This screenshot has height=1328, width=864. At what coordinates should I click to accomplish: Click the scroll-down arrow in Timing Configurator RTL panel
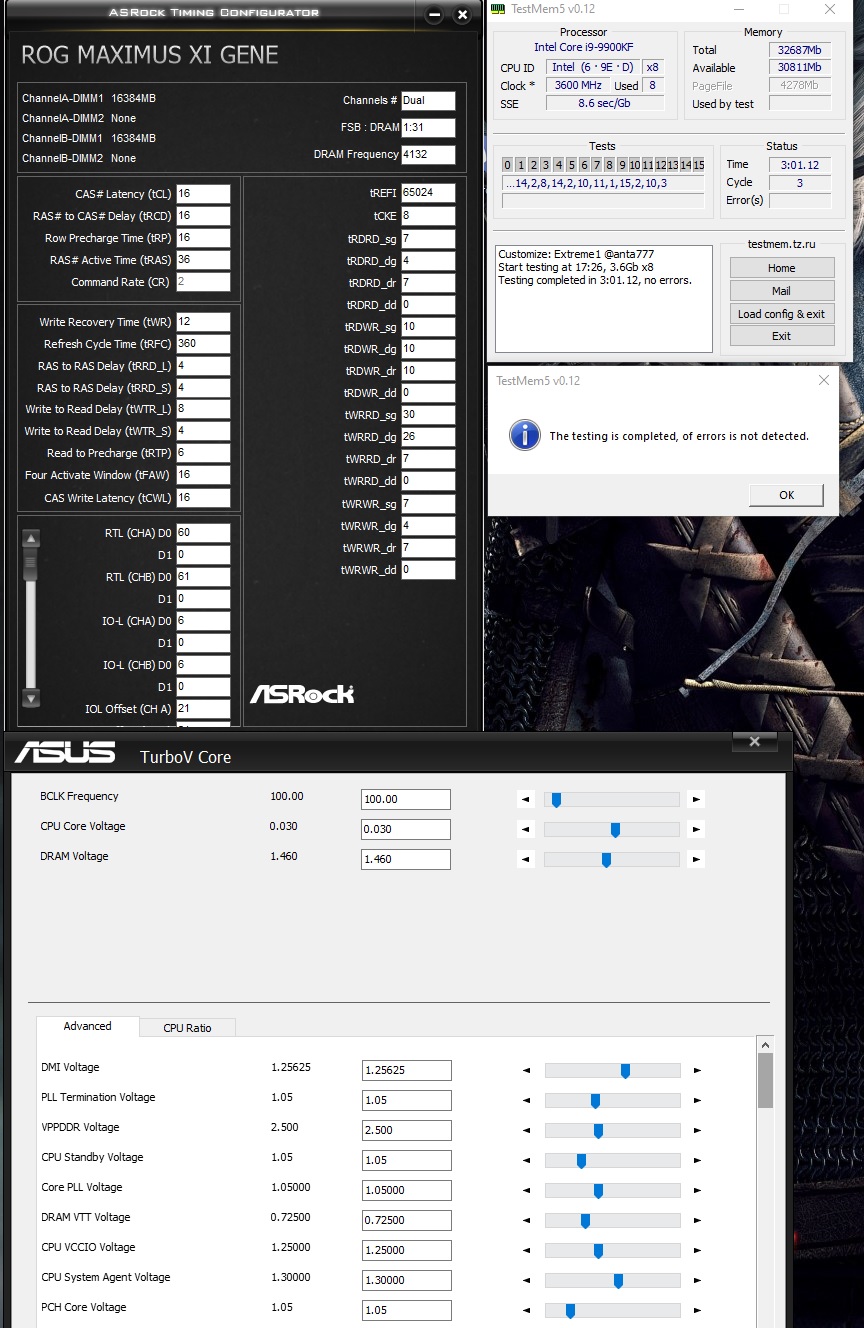tap(31, 698)
